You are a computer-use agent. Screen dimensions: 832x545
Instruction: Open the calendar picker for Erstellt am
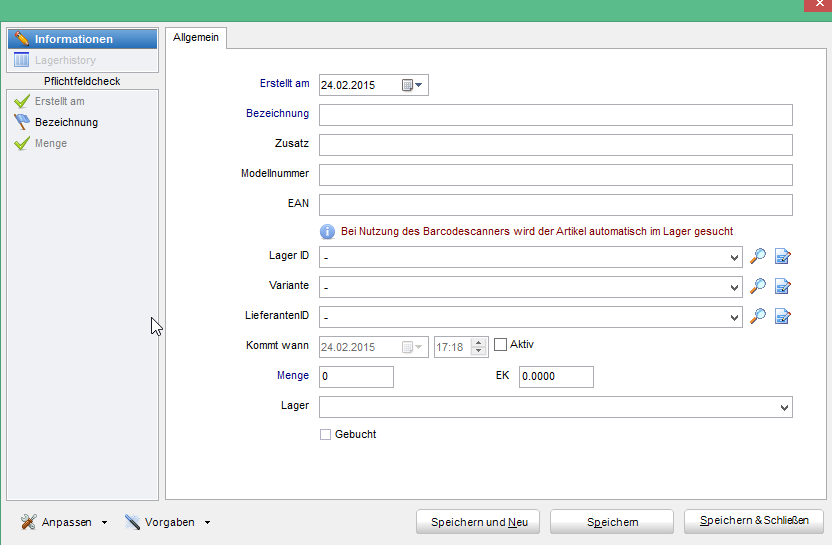[x=413, y=85]
